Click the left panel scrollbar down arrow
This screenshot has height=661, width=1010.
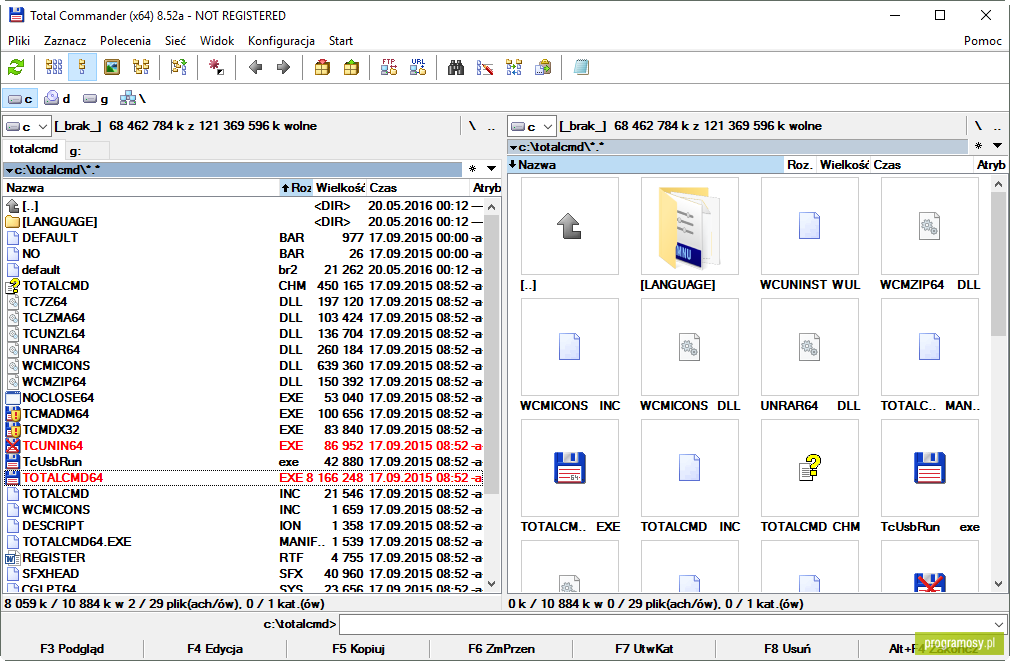coord(491,584)
